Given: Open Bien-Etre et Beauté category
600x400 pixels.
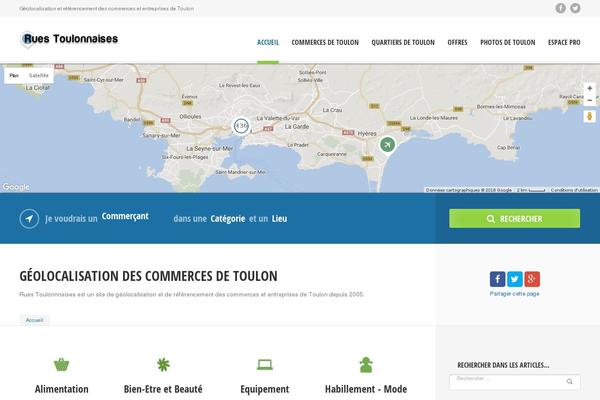Looking at the screenshot, I should pyautogui.click(x=163, y=389).
